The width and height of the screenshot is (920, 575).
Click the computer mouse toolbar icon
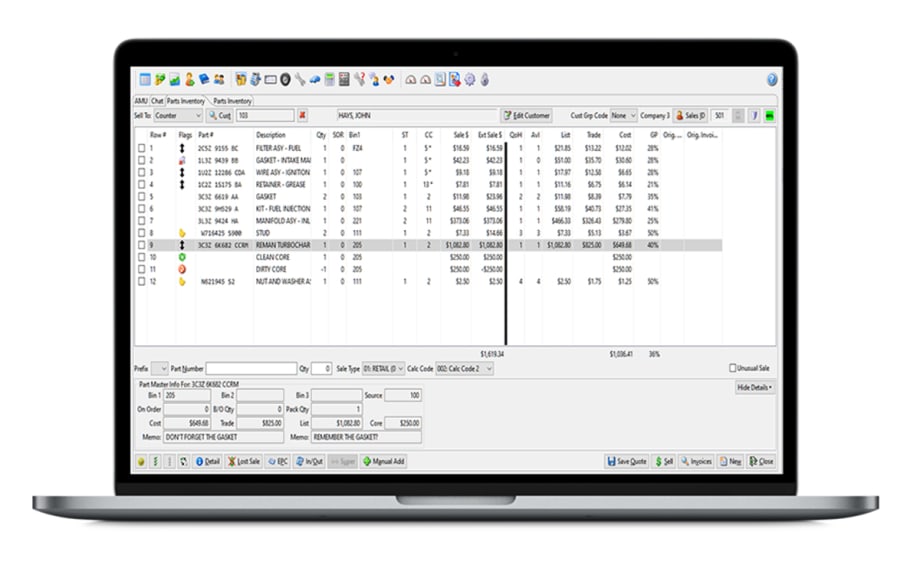pos(485,79)
